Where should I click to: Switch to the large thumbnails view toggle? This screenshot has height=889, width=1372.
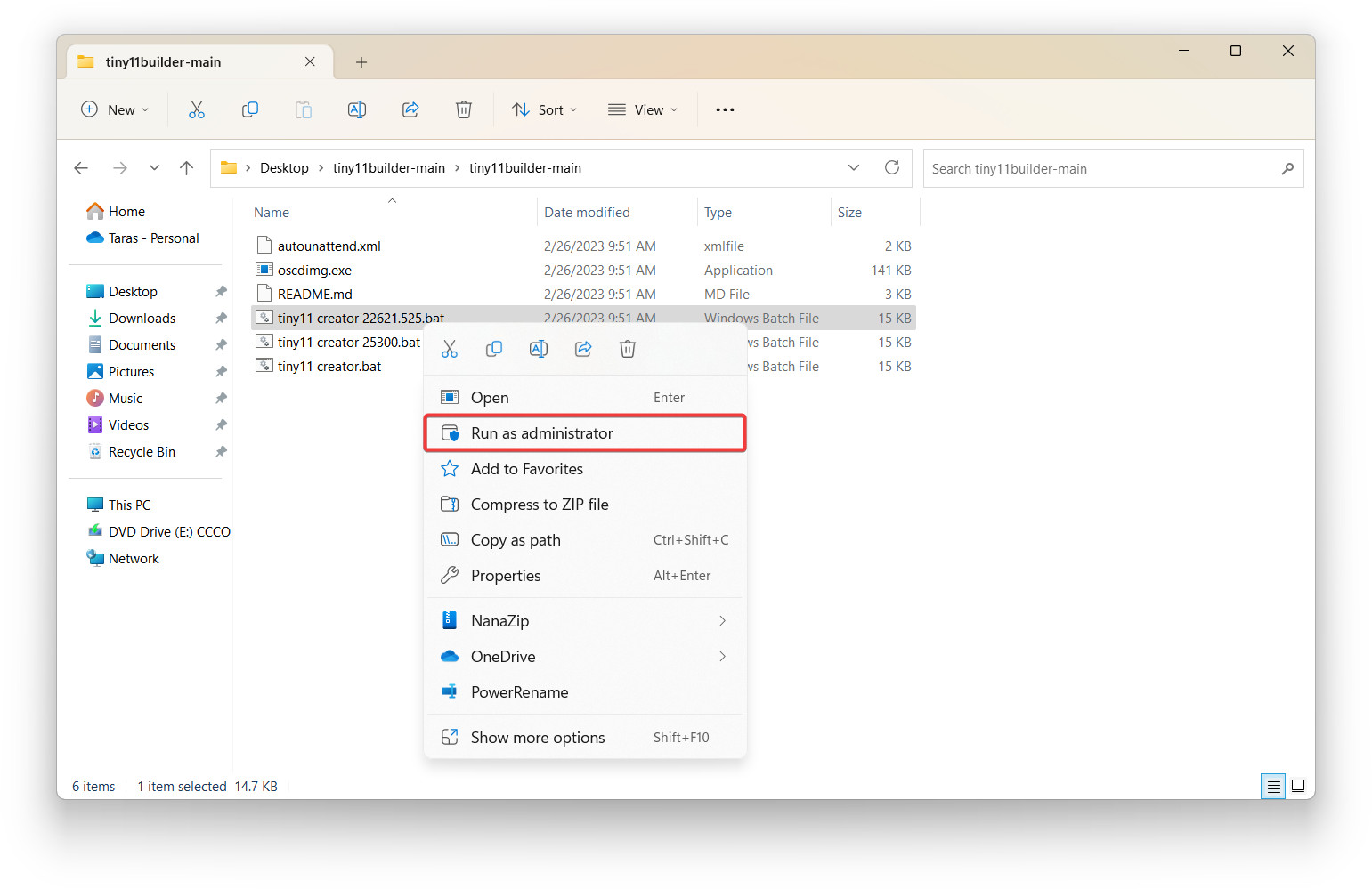[x=1298, y=786]
